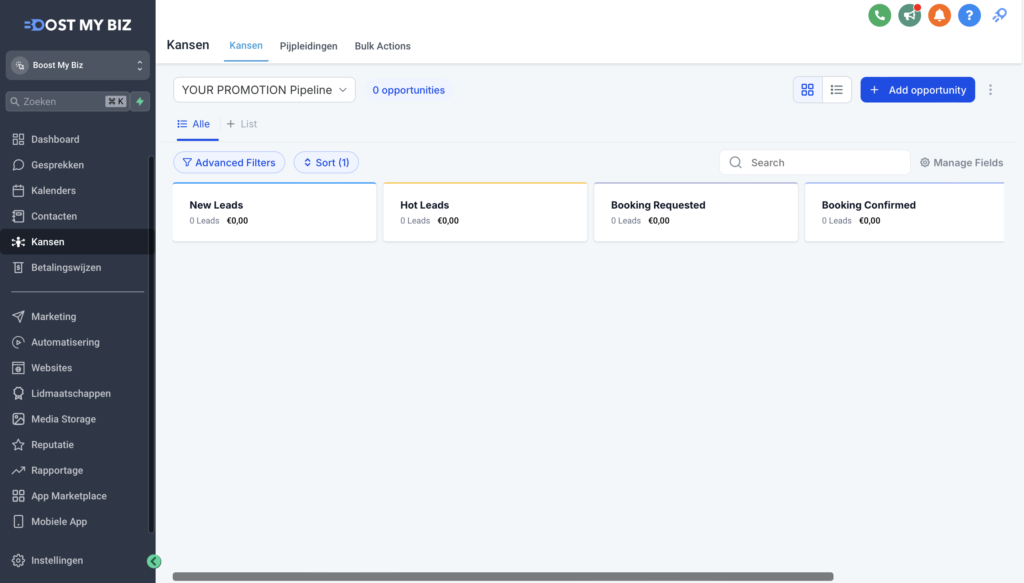Click the green lightning quick actions icon

[x=140, y=101]
